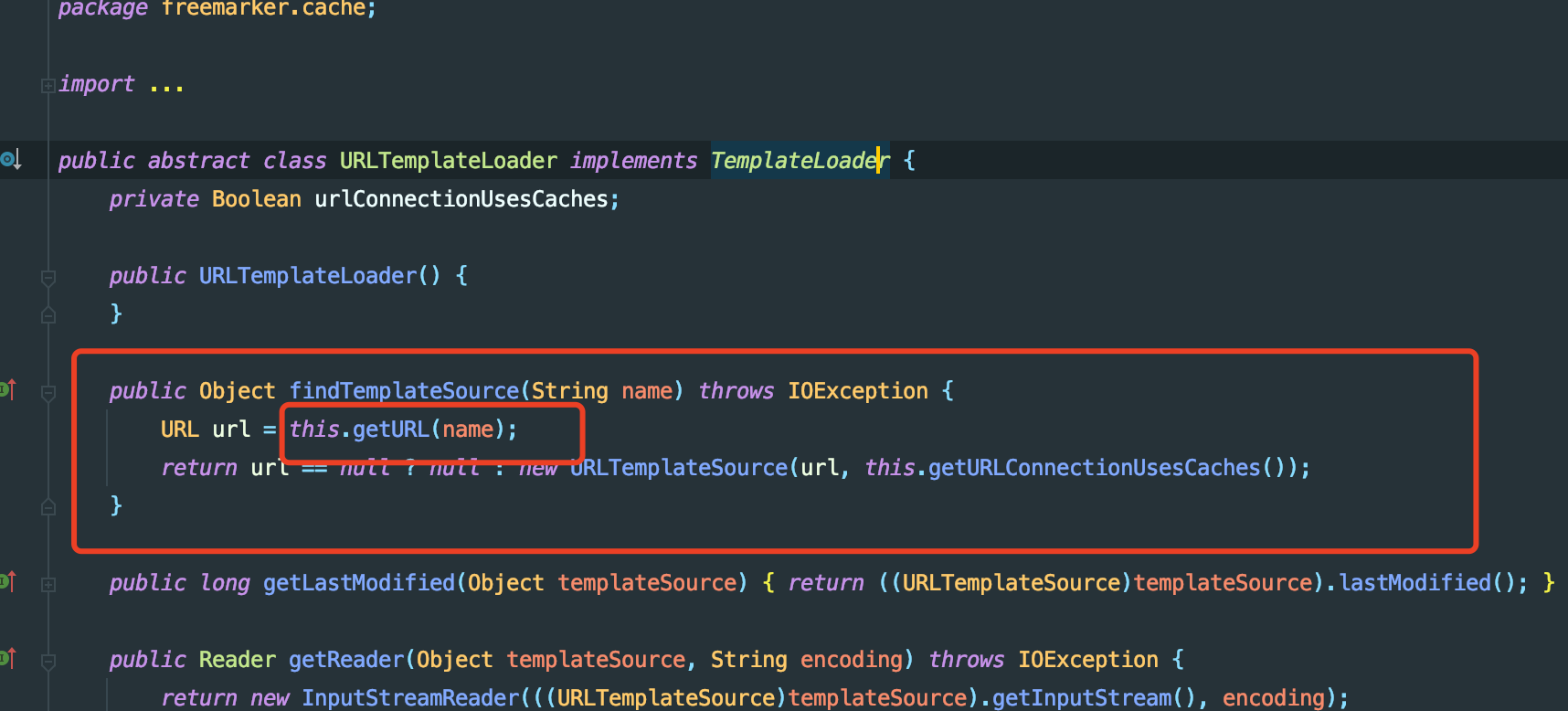The width and height of the screenshot is (1568, 711).
Task: Click the URLTemplateLoader() constructor name
Action: pos(308,276)
